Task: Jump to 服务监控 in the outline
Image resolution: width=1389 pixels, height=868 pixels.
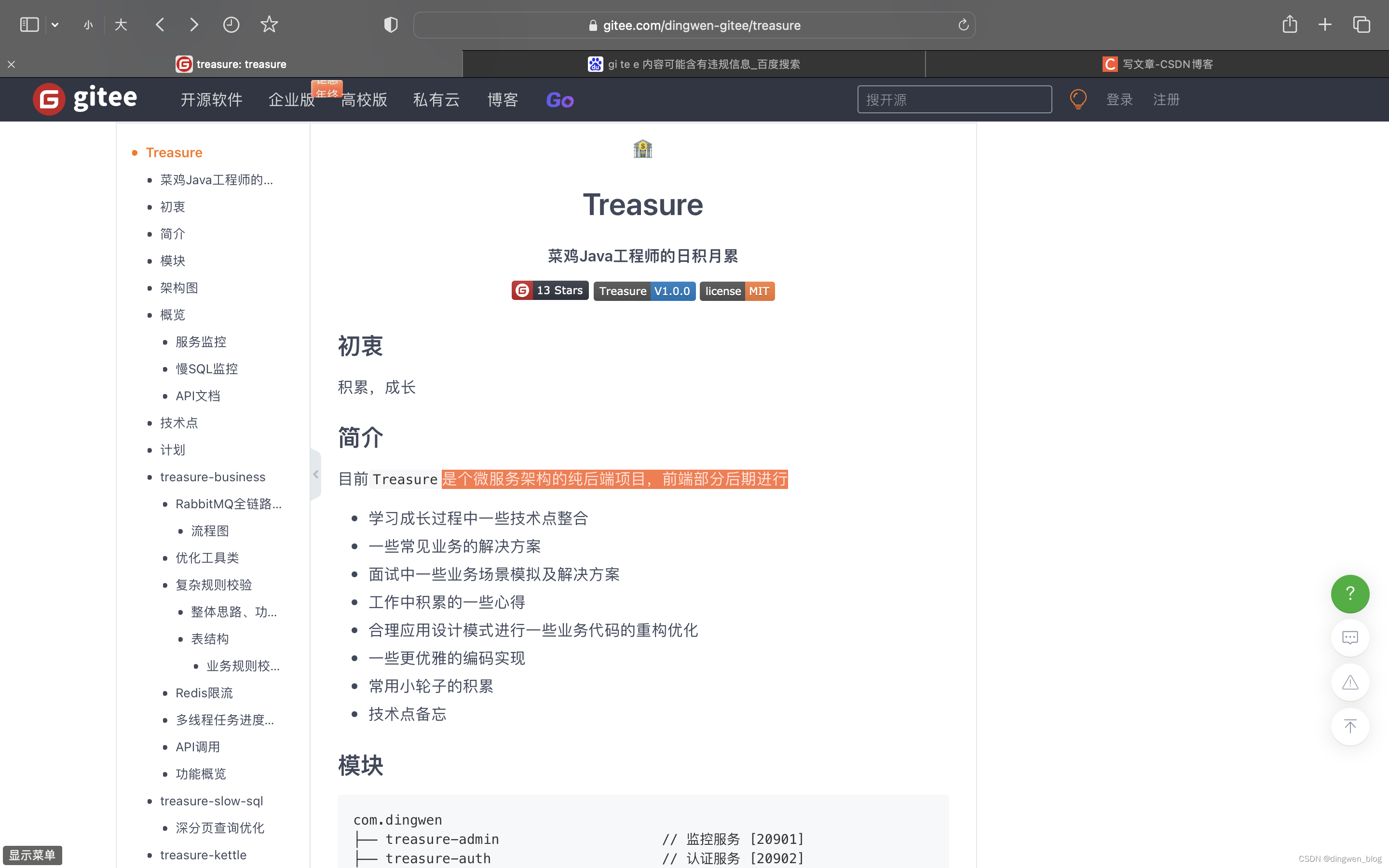Action: (x=201, y=341)
